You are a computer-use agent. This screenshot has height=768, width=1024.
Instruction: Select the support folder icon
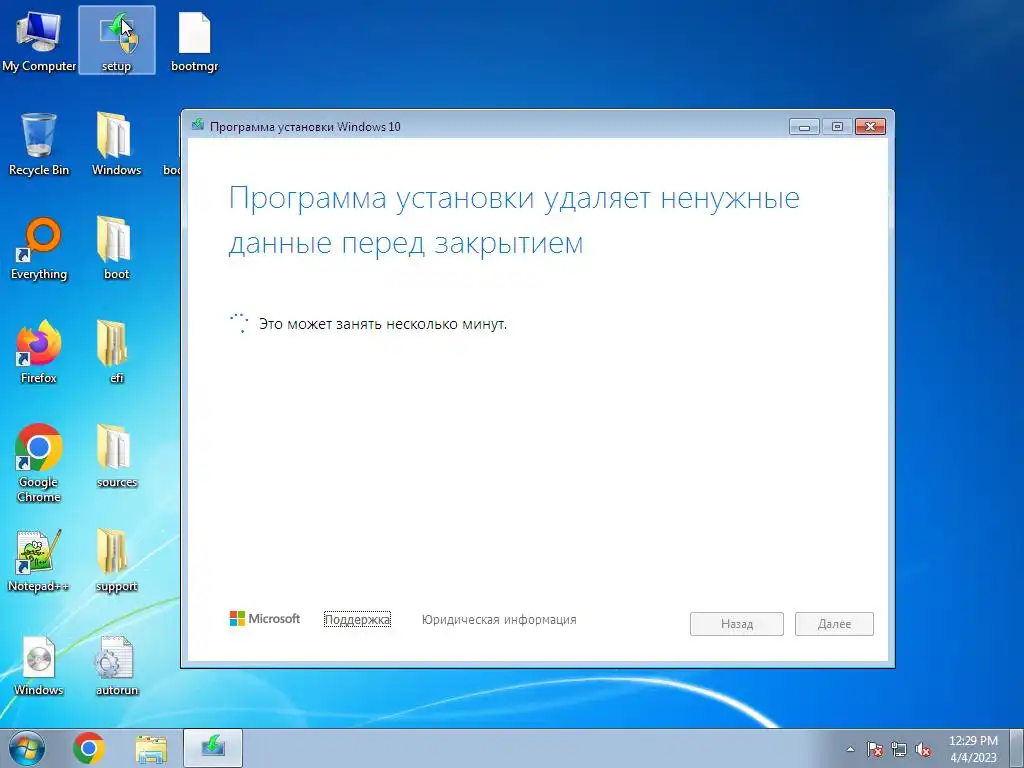[x=116, y=560]
